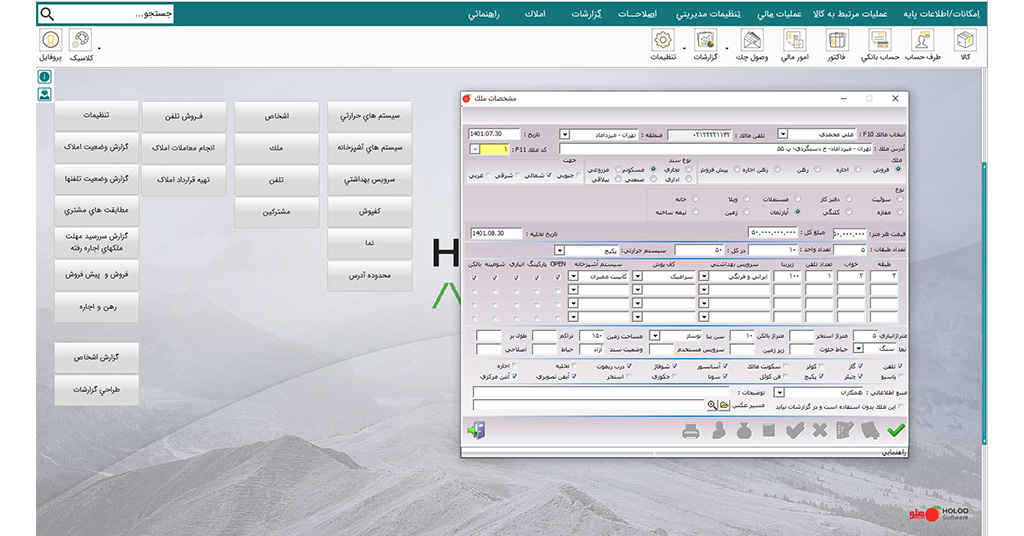This screenshot has width=1024, height=536.
Task: Click the folder browse icon for photo path
Action: point(725,406)
